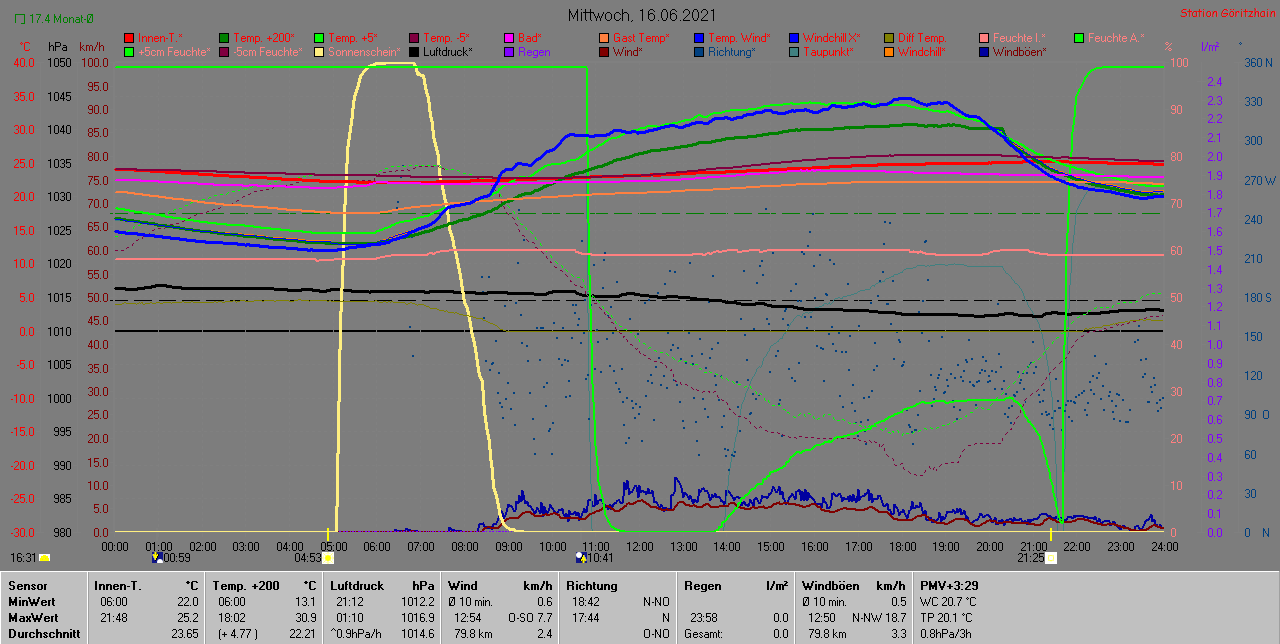Click the purple Regen legend swatch
The width and height of the screenshot is (1280, 644).
pos(510,51)
